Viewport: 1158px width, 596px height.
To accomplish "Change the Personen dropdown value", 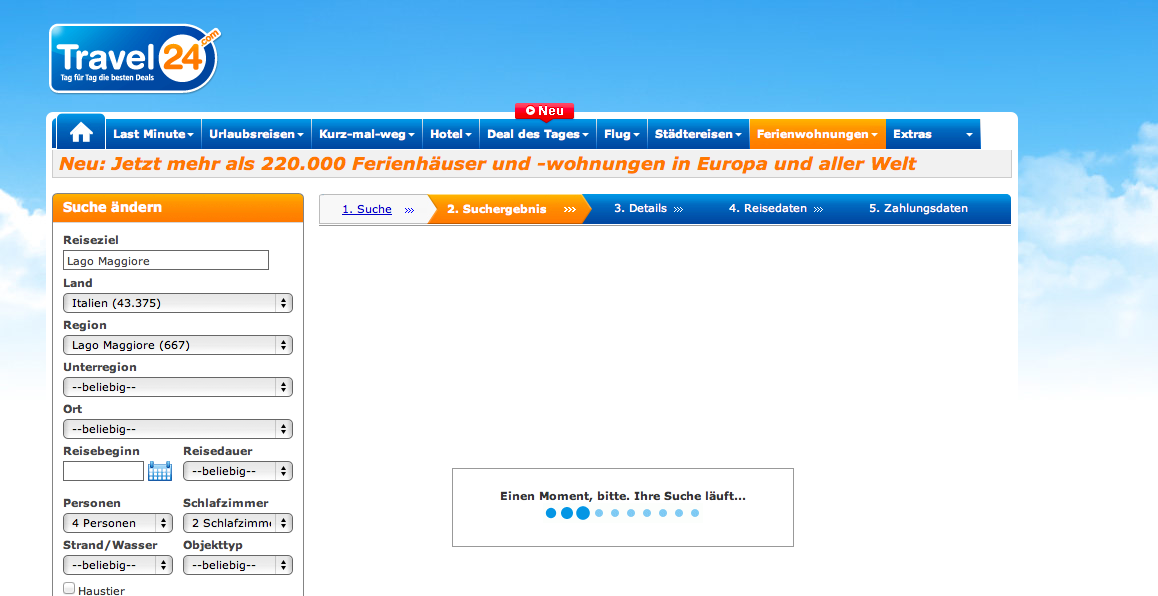I will pyautogui.click(x=117, y=523).
